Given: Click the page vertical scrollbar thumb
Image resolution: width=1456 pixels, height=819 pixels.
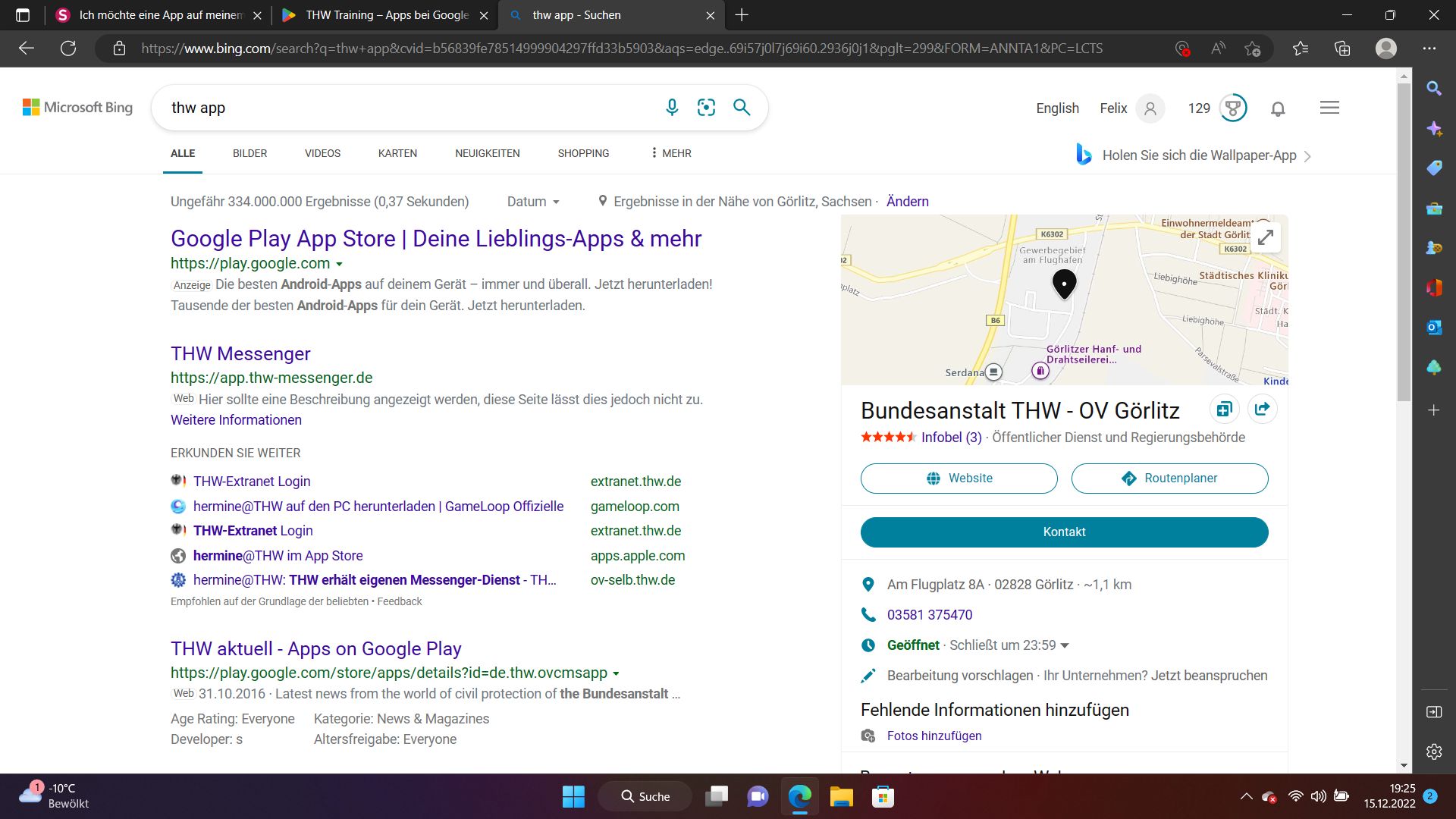Looking at the screenshot, I should coord(1404,243).
